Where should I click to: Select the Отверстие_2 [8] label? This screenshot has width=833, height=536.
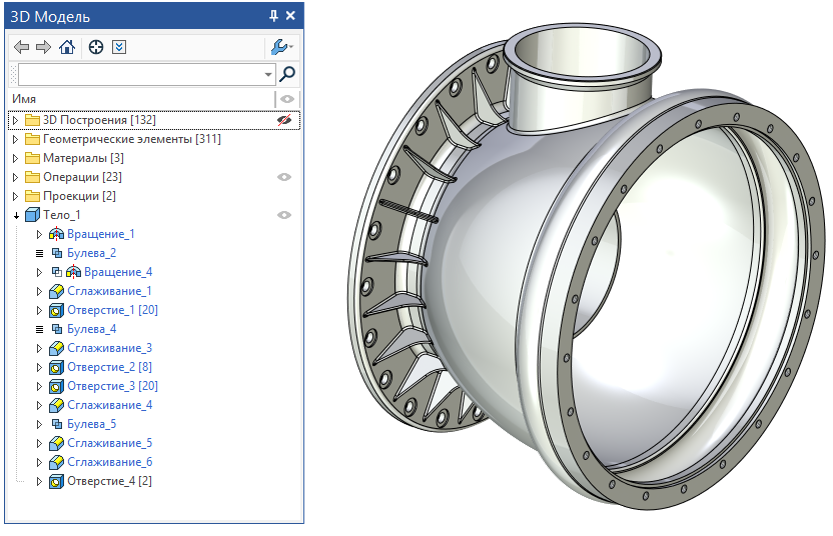pos(109,367)
